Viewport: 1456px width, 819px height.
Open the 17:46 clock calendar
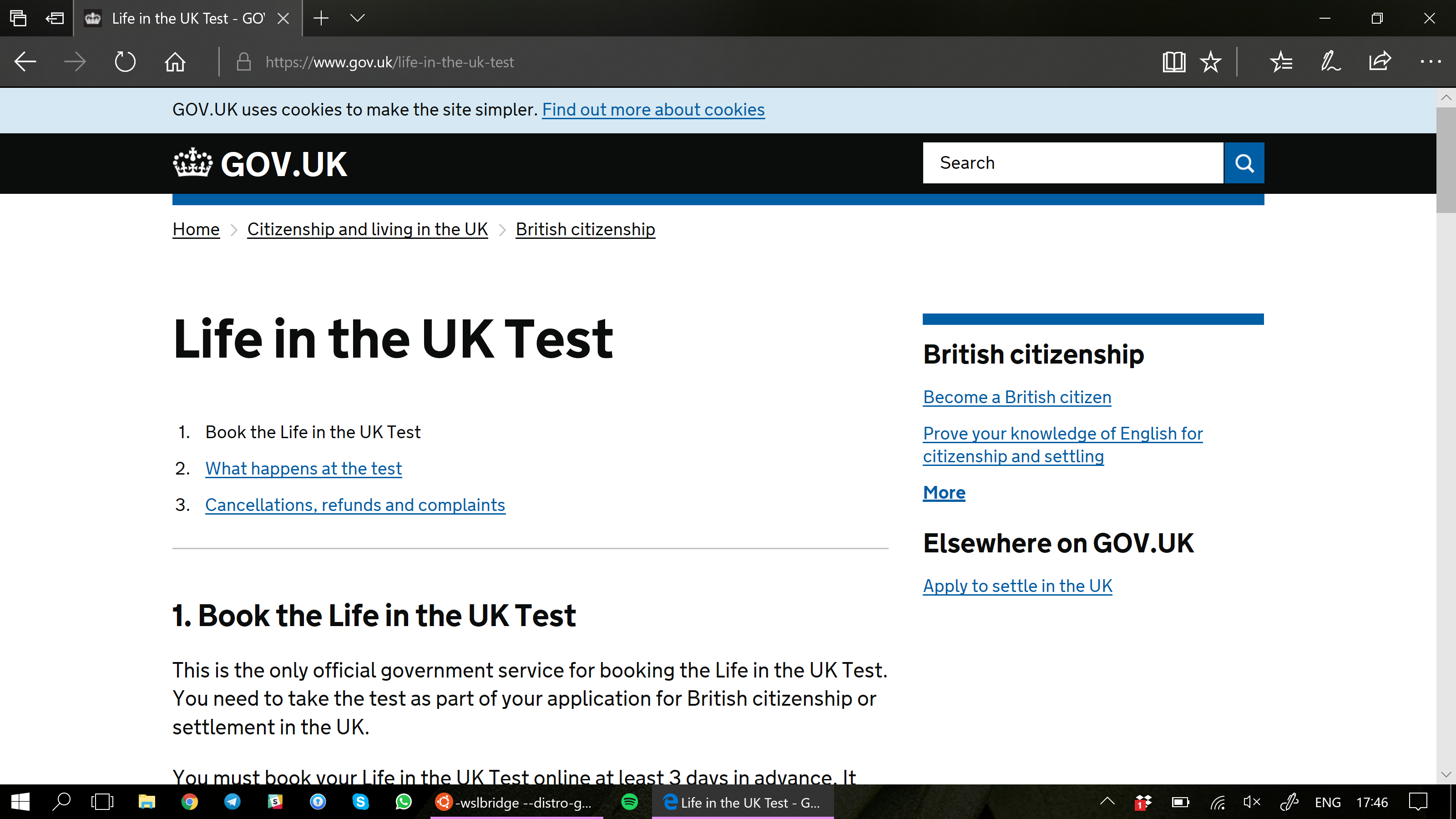[1372, 802]
